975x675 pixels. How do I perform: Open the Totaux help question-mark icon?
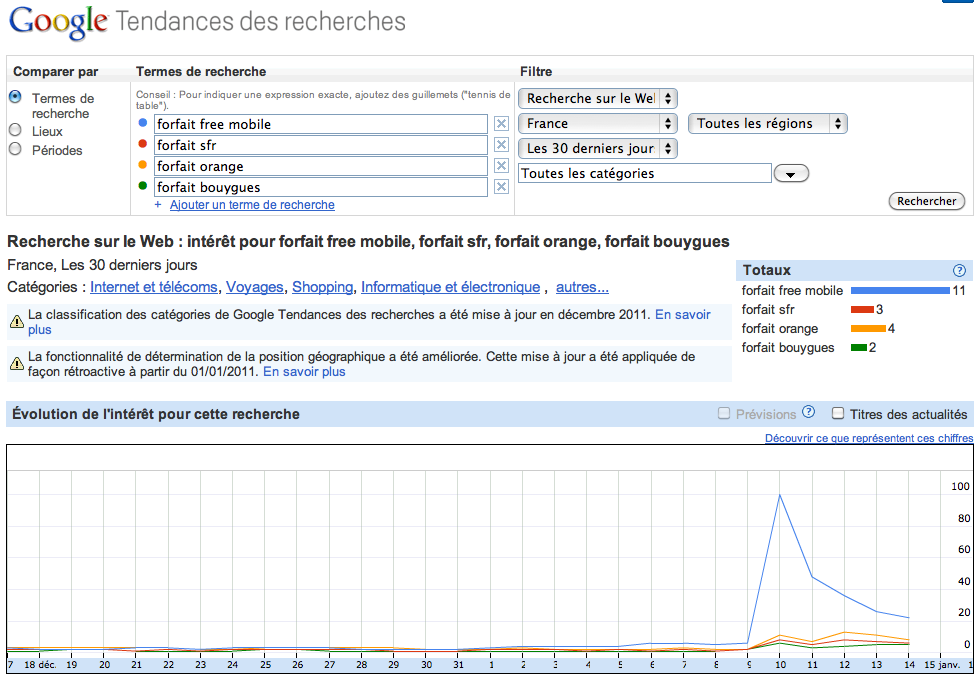pyautogui.click(x=959, y=270)
